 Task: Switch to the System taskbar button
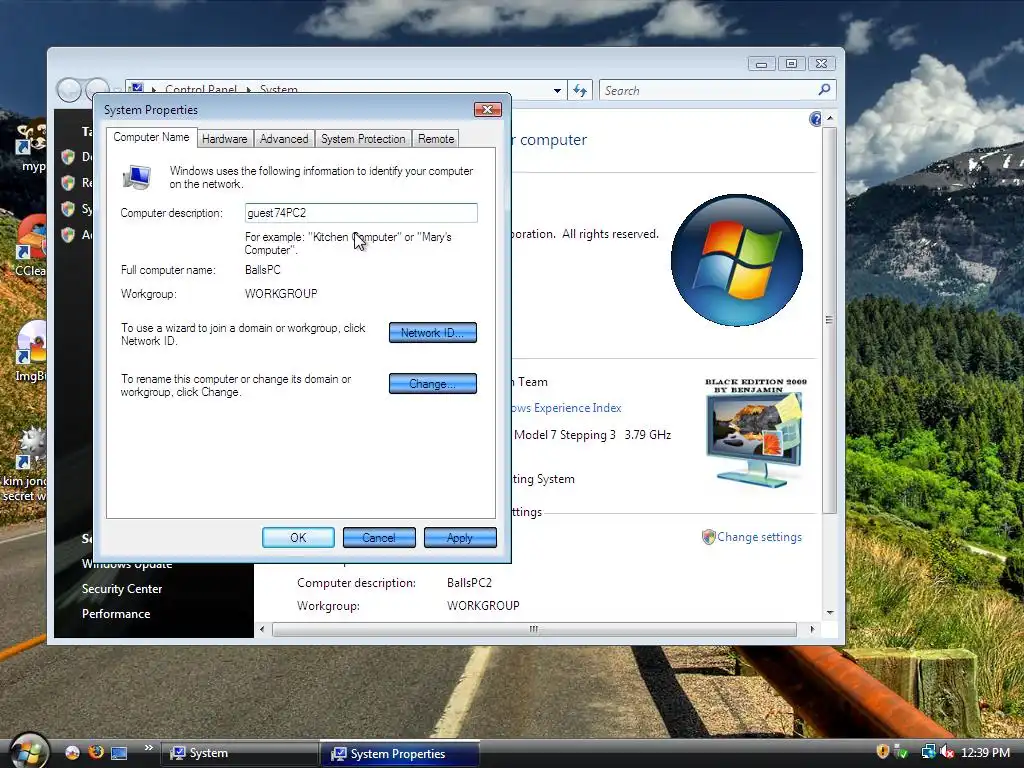[x=238, y=753]
